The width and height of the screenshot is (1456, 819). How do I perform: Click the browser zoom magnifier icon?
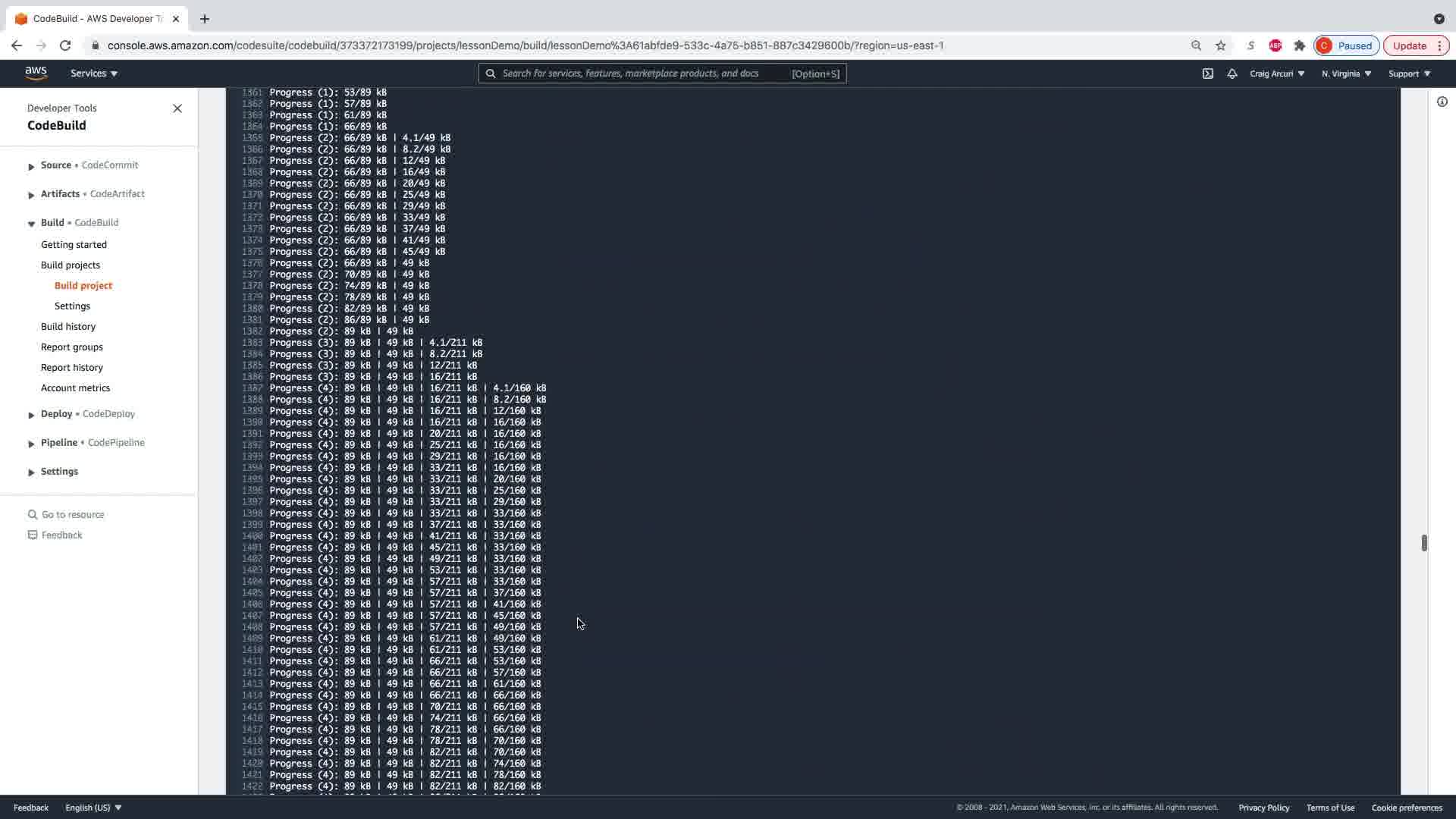tap(1196, 45)
